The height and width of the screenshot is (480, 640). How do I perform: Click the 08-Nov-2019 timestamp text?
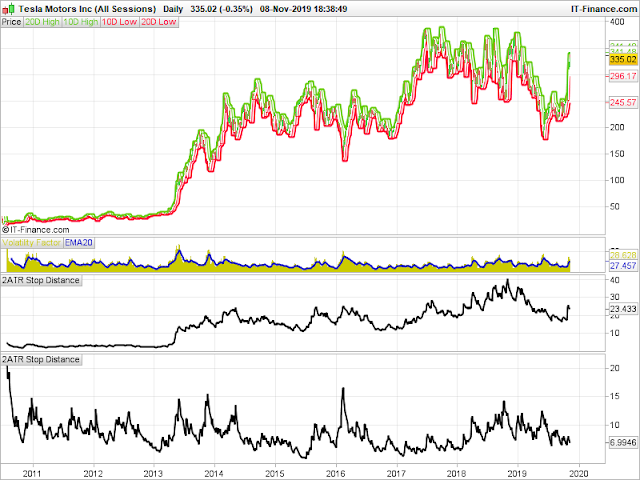pos(303,9)
